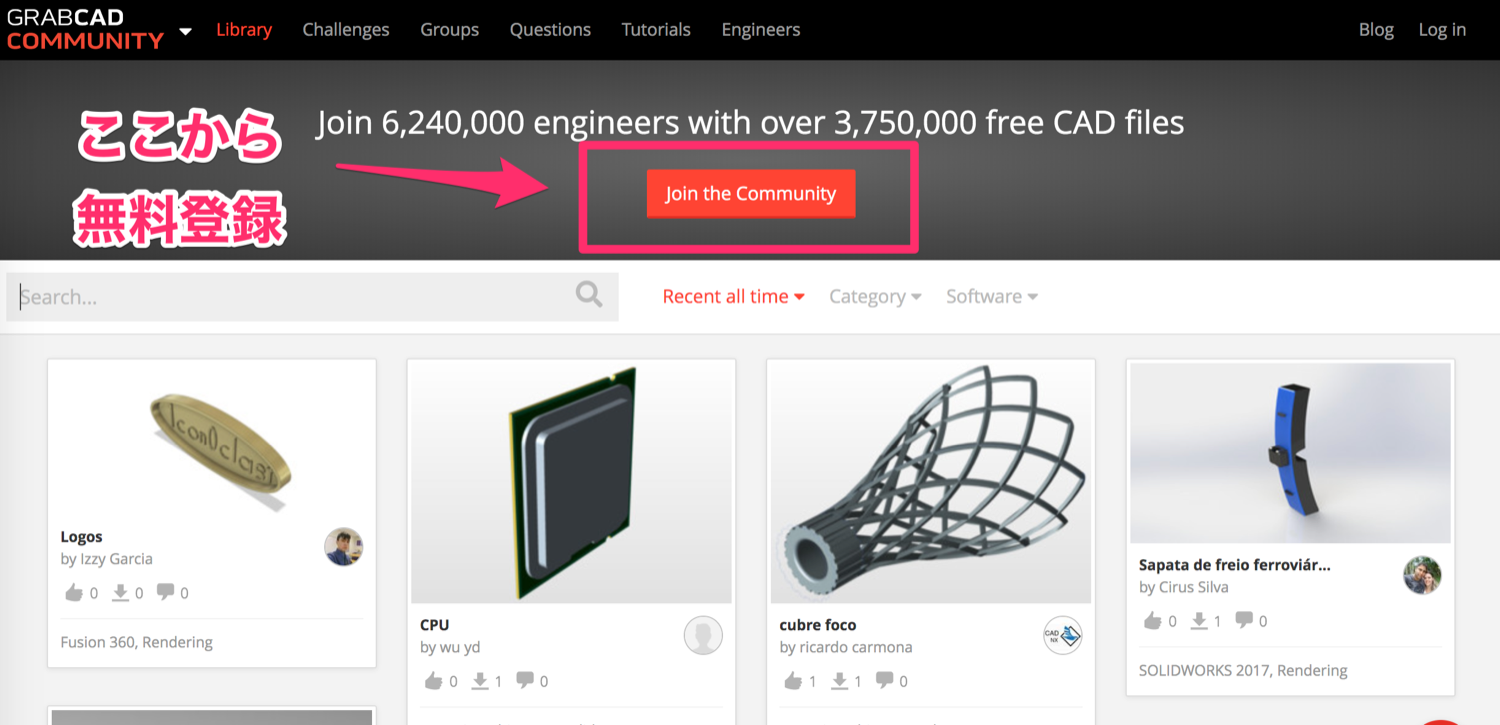Viewport: 1500px width, 725px height.
Task: Open the Blog link
Action: coord(1376,30)
